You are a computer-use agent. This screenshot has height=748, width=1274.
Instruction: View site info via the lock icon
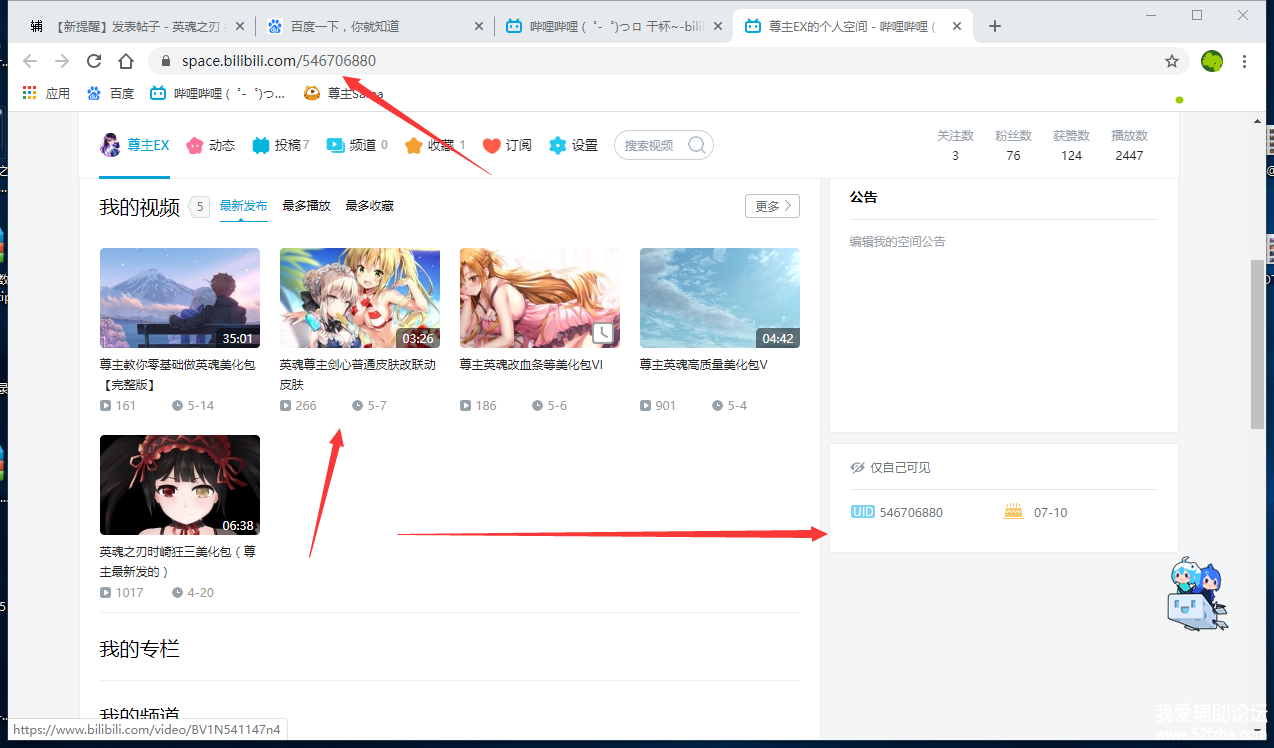[166, 61]
